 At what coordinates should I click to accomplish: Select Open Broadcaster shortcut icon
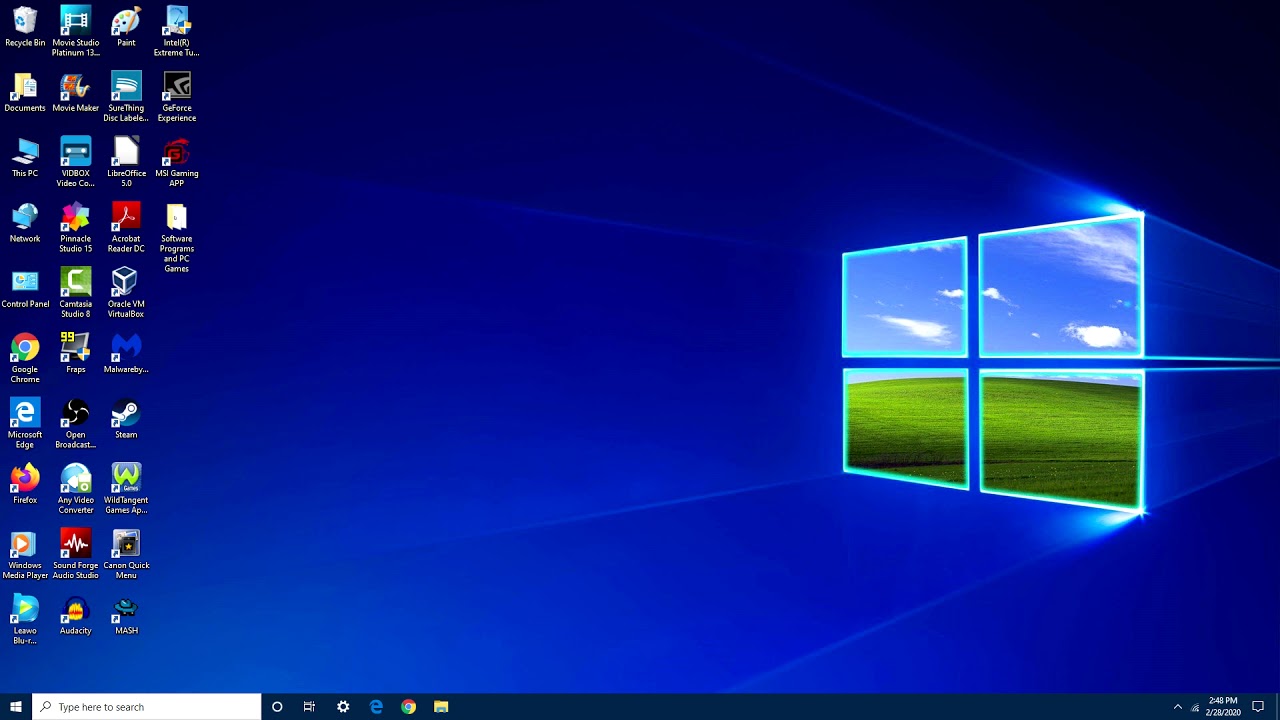click(x=75, y=423)
